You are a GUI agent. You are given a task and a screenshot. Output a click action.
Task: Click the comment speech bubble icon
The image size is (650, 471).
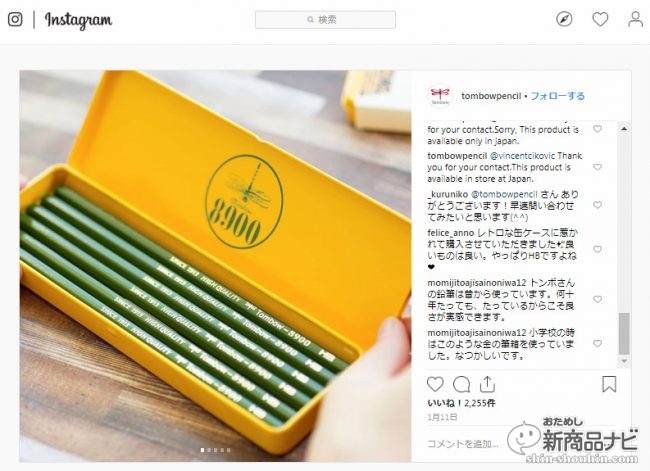click(x=461, y=384)
